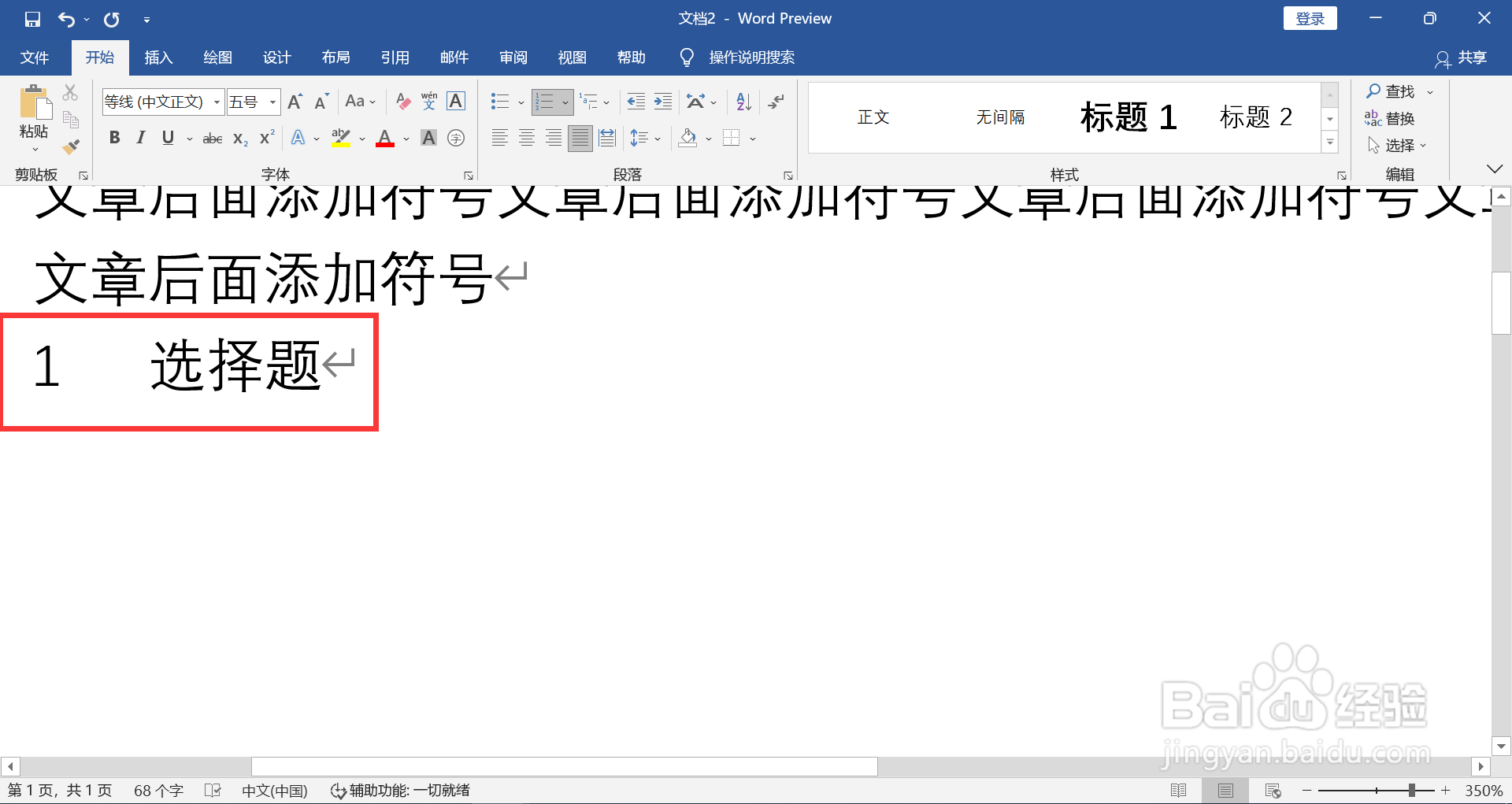Undo the last action
Image resolution: width=1512 pixels, height=804 pixels.
(66, 19)
